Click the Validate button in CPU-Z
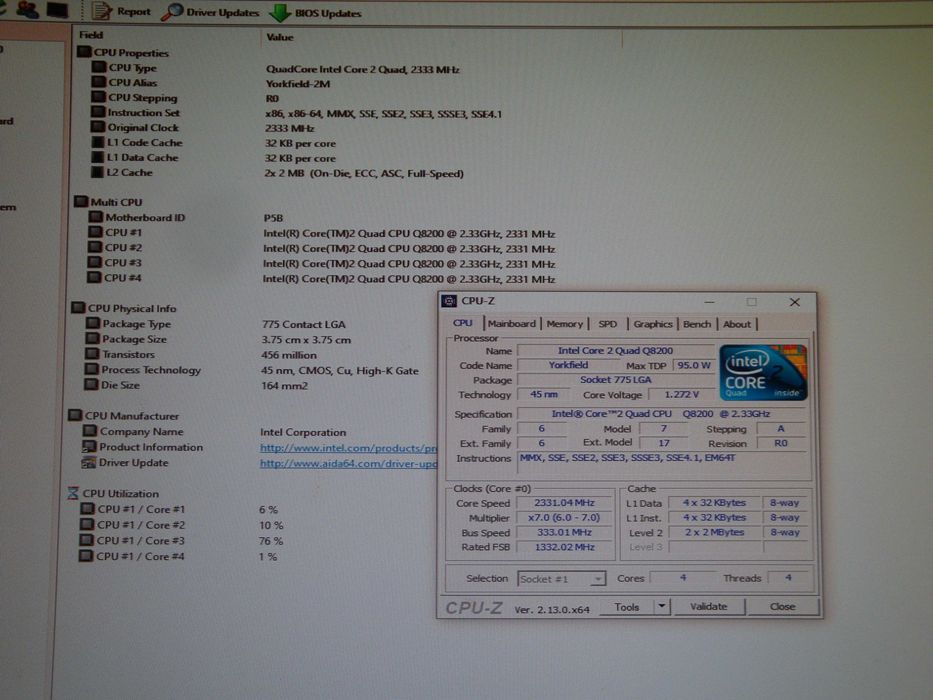 [x=708, y=607]
